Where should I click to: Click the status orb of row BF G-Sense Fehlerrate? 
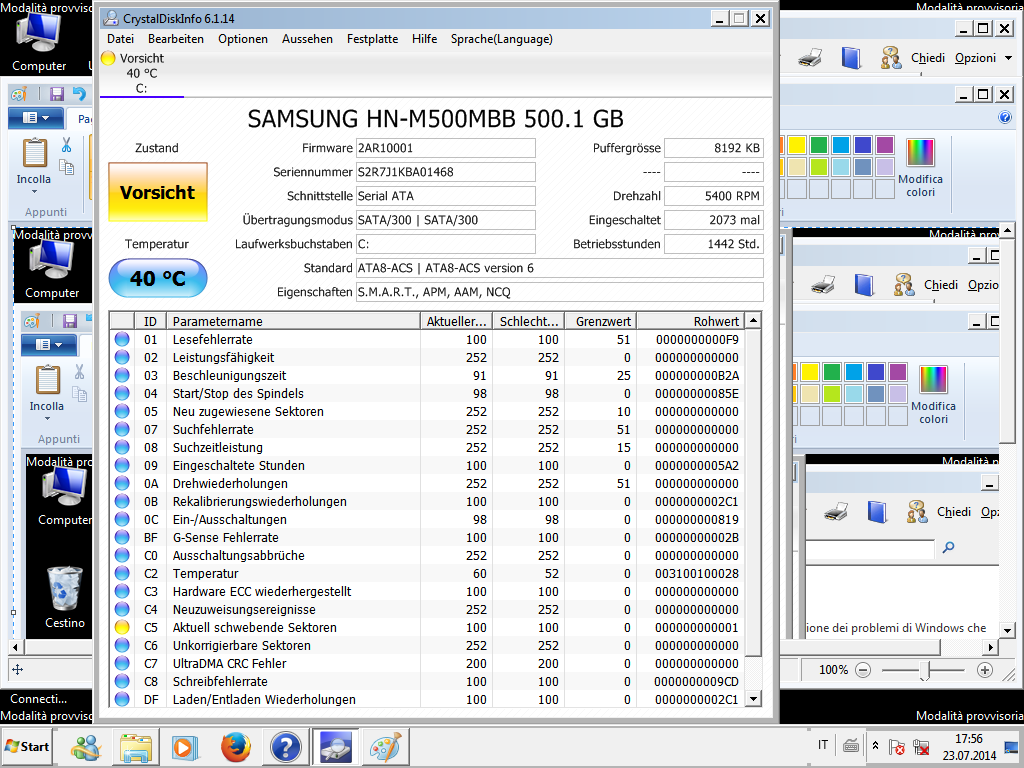click(x=121, y=537)
